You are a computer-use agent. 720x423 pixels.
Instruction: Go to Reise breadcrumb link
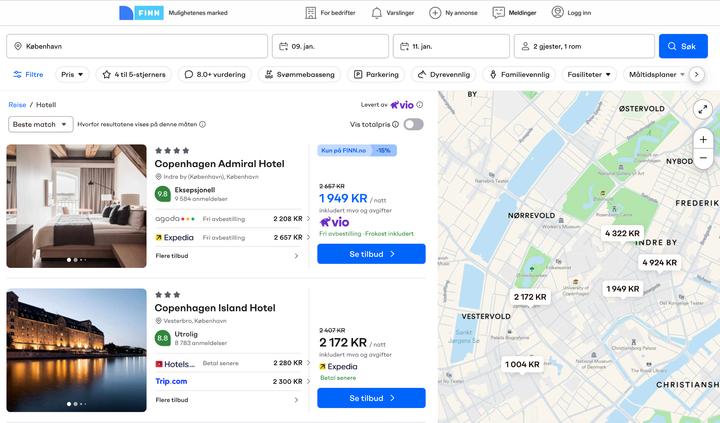pos(17,105)
